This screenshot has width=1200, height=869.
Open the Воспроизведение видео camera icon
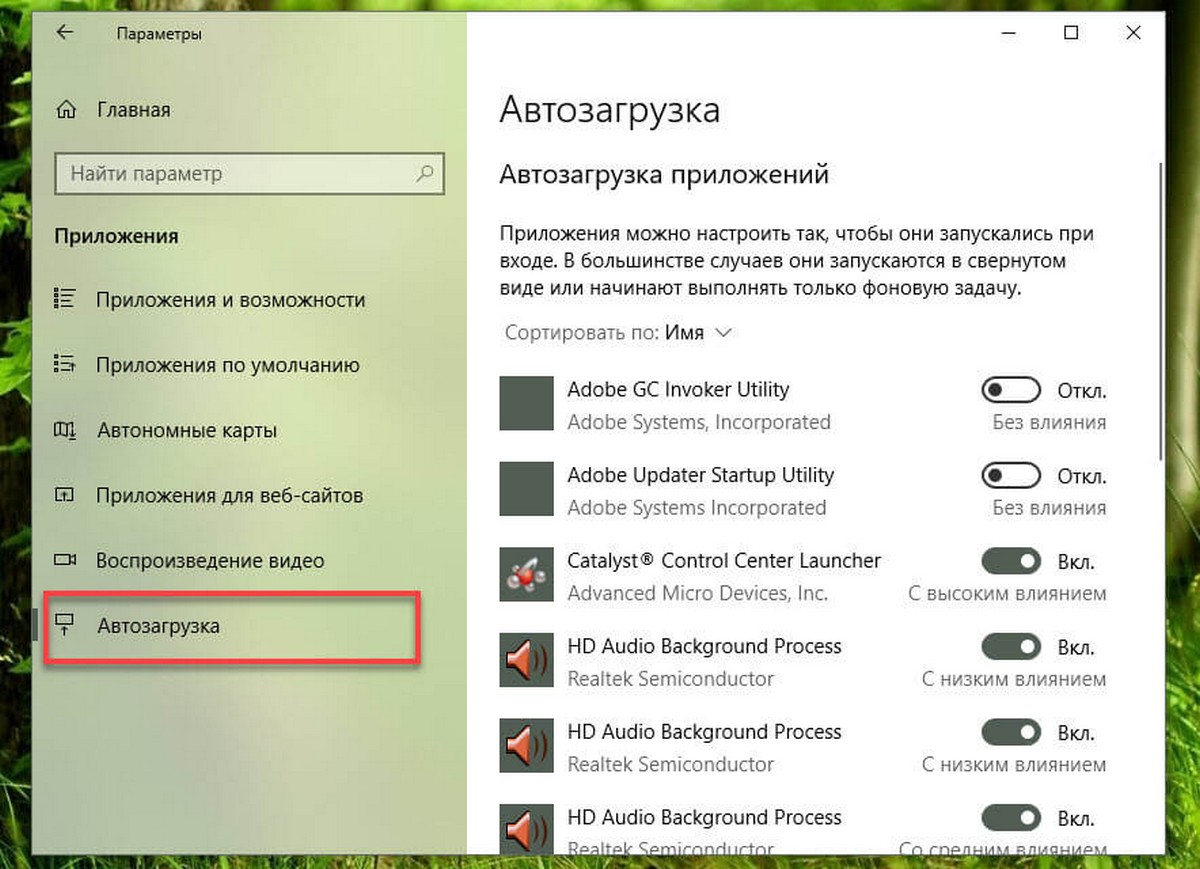(65, 560)
